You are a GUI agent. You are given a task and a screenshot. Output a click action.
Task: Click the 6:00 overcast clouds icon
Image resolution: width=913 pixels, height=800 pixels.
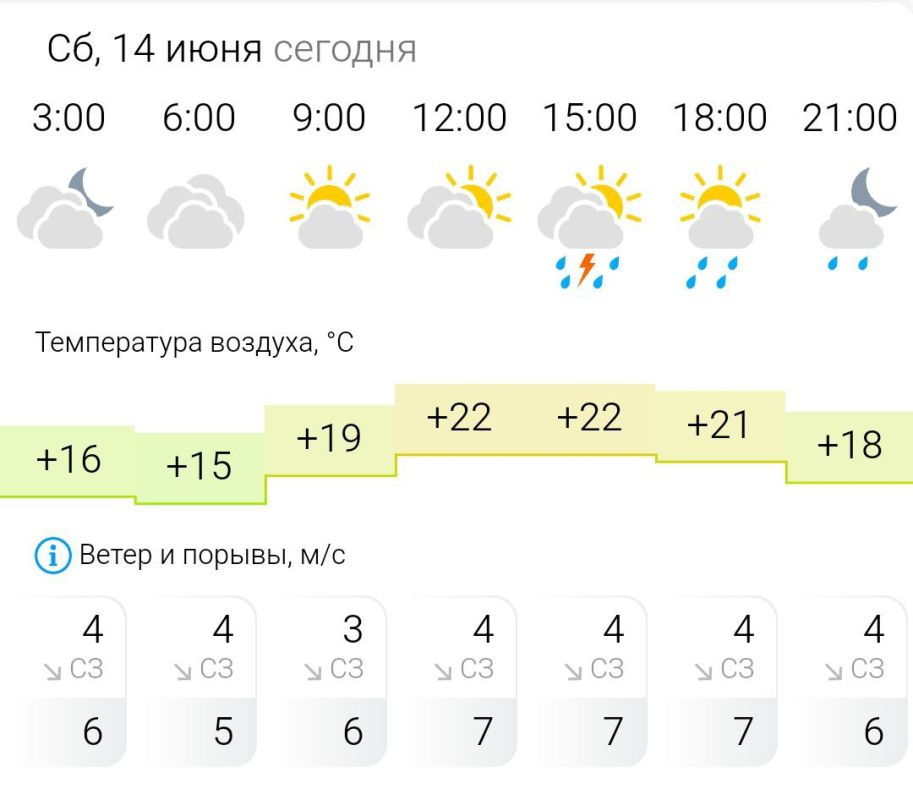click(196, 211)
